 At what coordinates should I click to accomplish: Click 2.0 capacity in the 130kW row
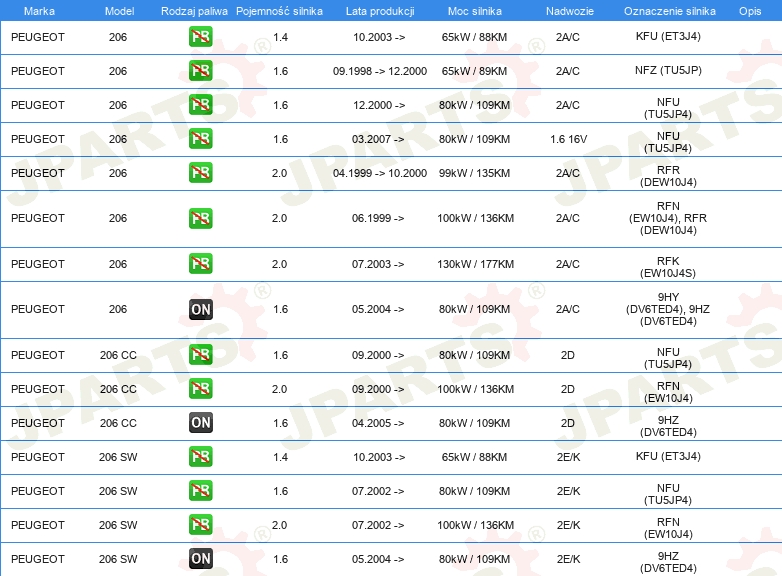pyautogui.click(x=279, y=264)
